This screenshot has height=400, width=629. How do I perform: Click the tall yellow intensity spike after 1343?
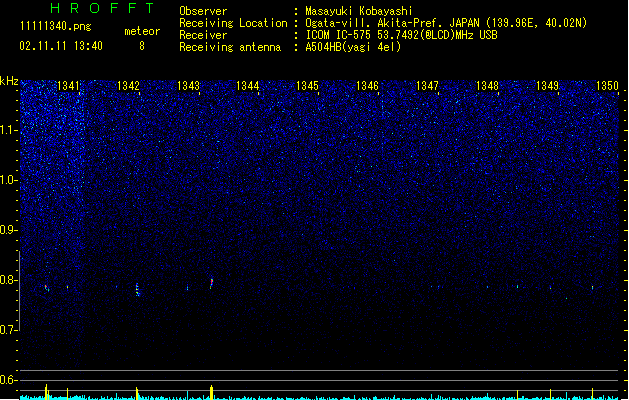[211, 392]
